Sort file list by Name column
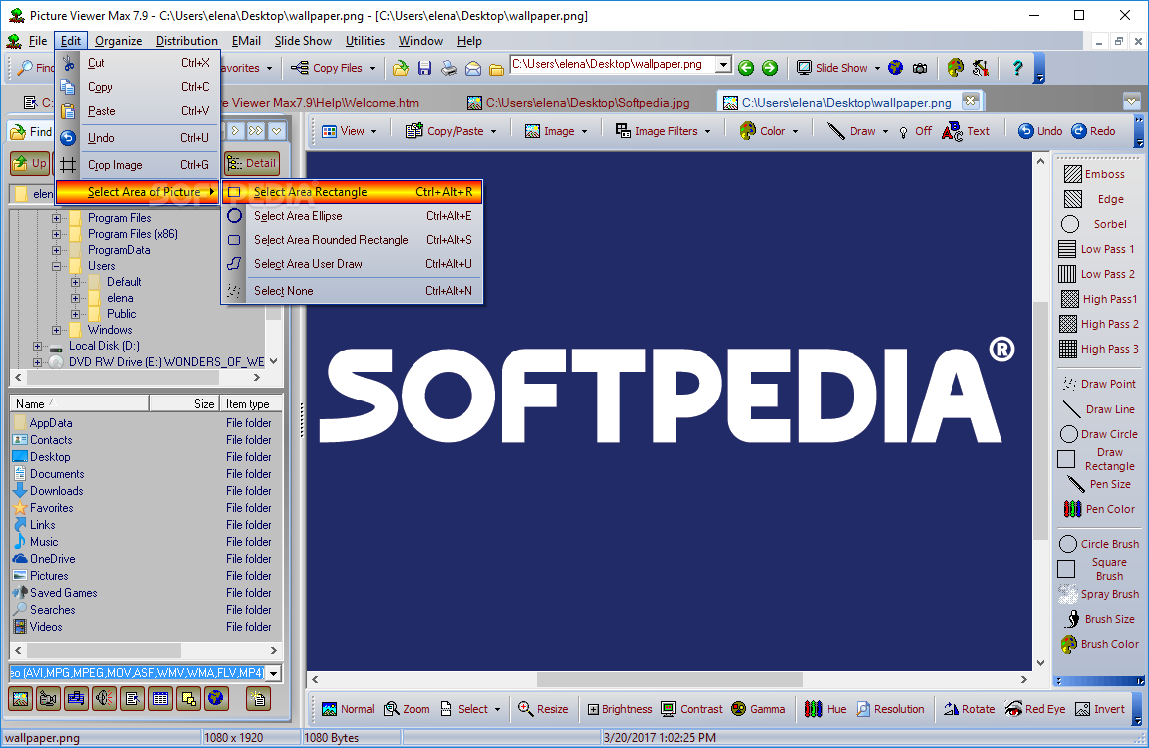 pos(79,404)
